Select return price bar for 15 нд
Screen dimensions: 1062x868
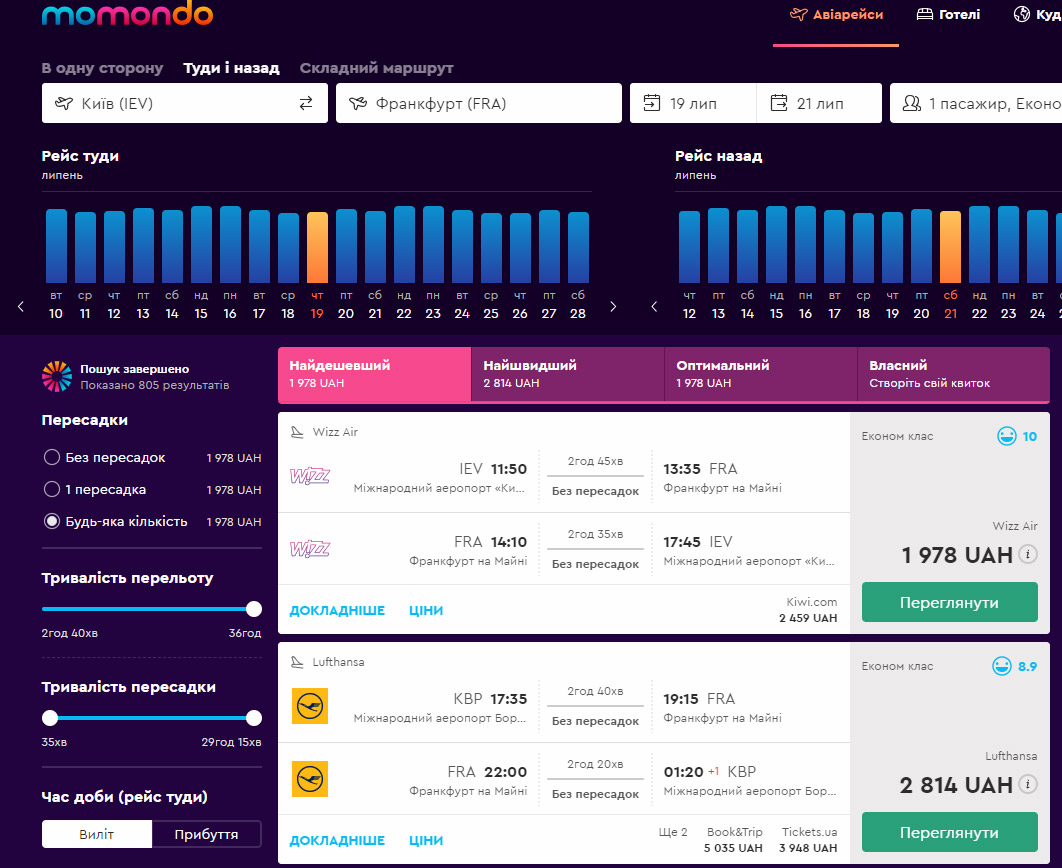pyautogui.click(x=776, y=244)
